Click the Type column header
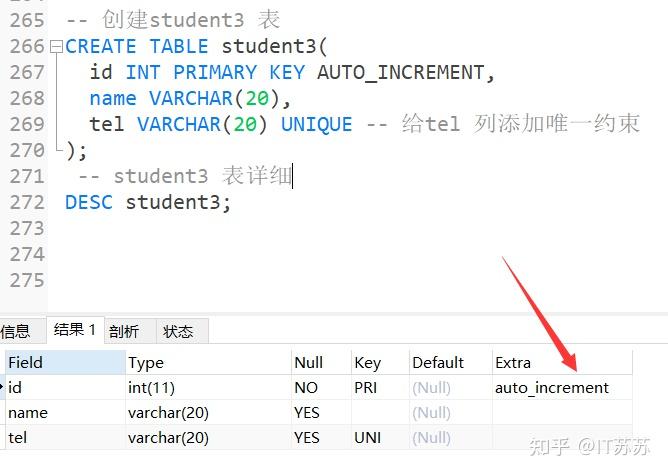668x475 pixels. click(x=208, y=363)
